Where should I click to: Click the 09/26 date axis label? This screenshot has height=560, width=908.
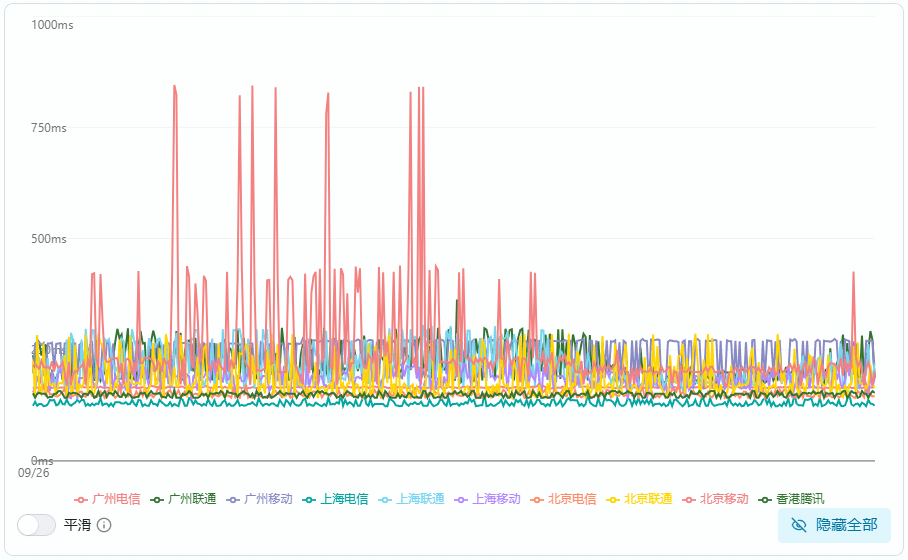(34, 473)
